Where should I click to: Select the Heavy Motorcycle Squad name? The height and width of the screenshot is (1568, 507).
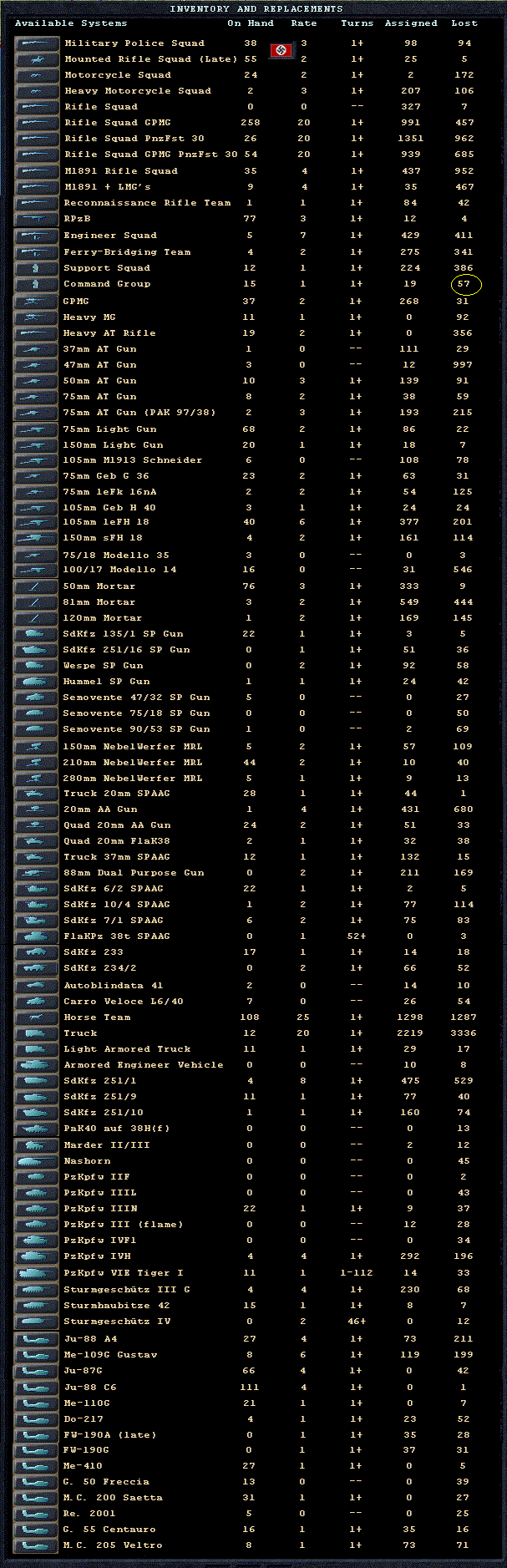(138, 90)
